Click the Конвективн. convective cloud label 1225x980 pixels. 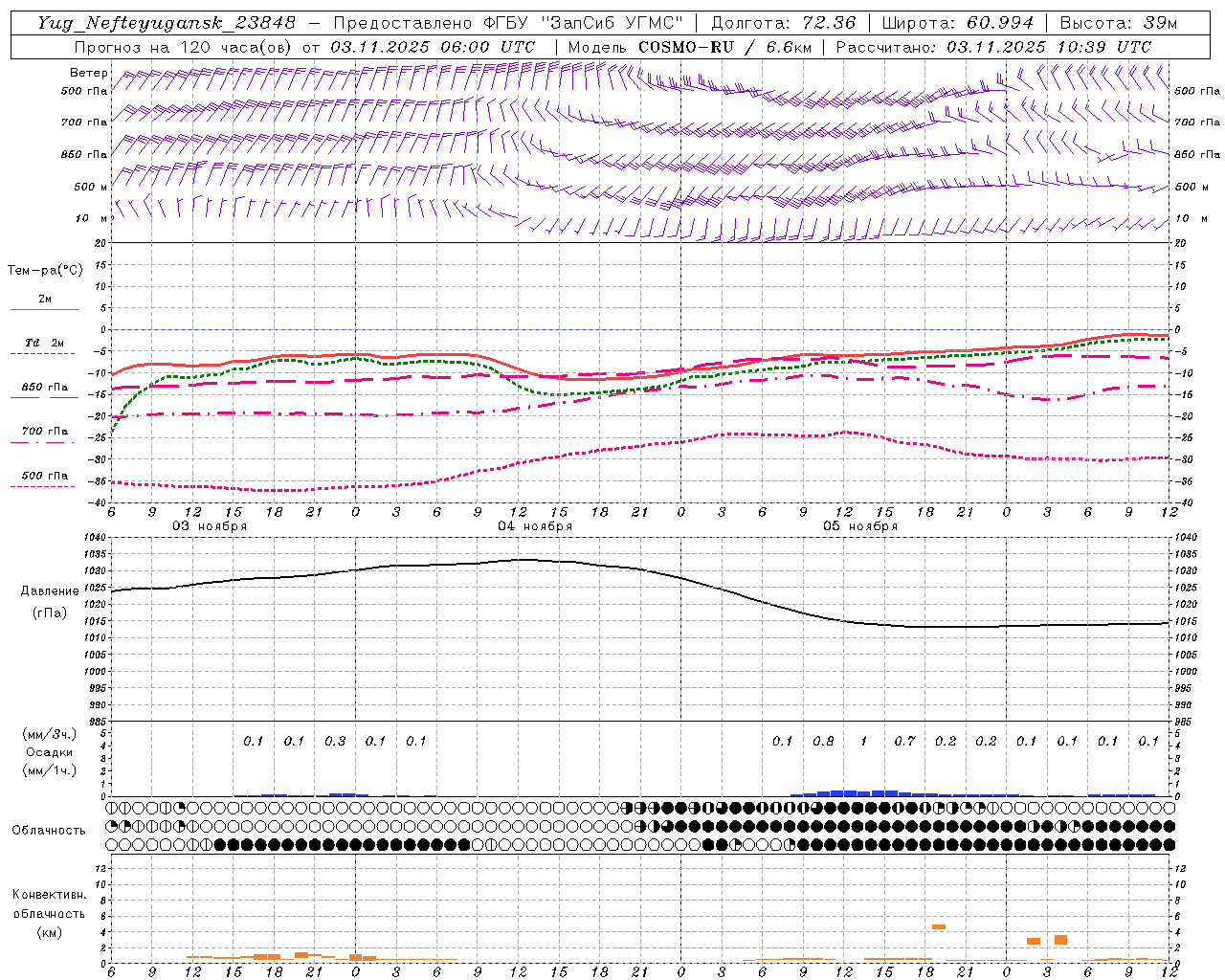pos(49,895)
